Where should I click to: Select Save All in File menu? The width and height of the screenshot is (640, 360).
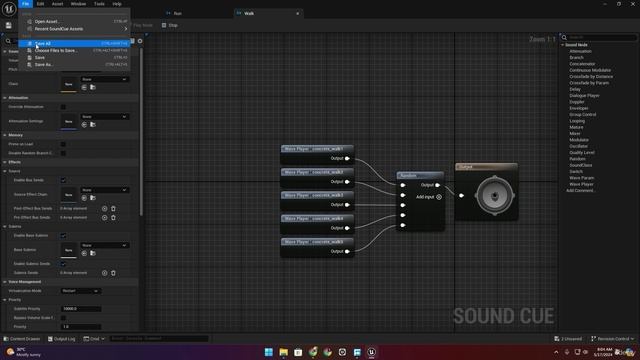[x=74, y=43]
